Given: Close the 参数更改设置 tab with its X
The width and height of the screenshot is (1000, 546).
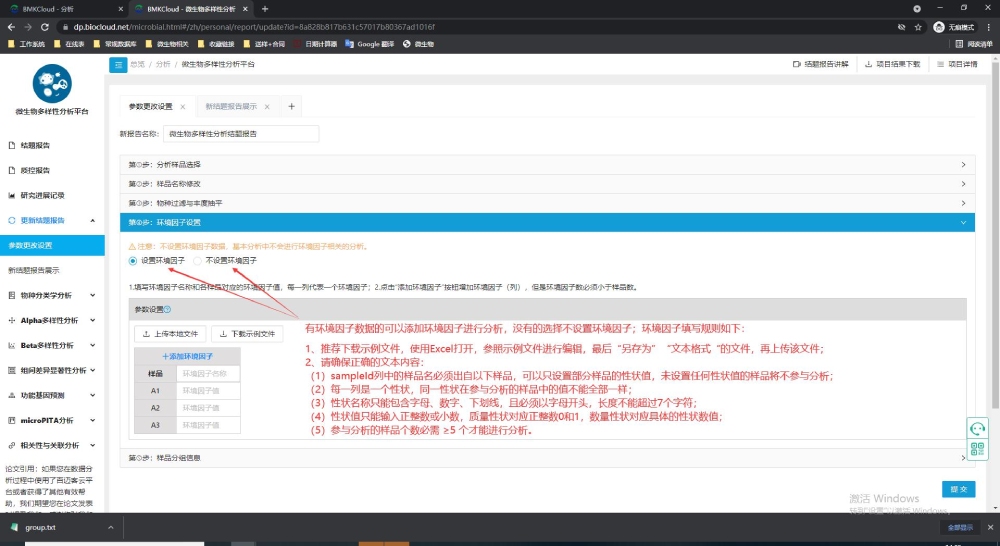Looking at the screenshot, I should click(x=183, y=106).
